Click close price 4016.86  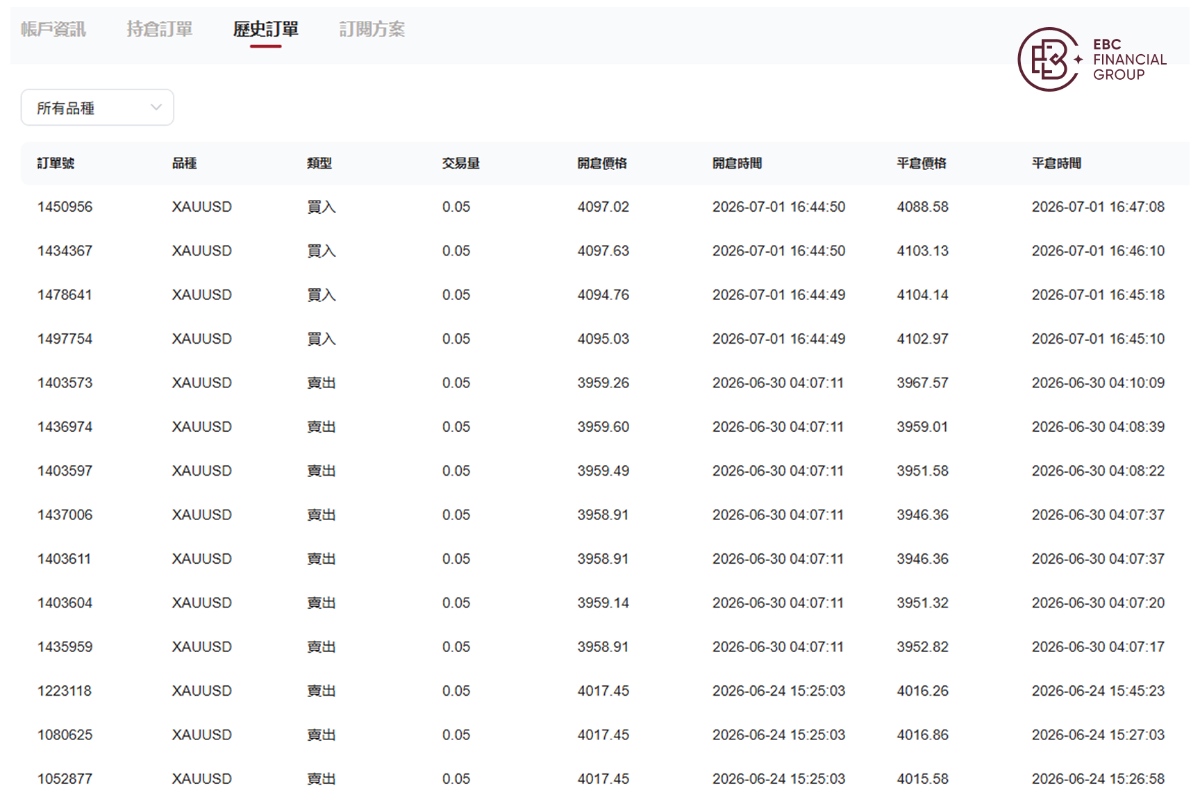(x=923, y=735)
